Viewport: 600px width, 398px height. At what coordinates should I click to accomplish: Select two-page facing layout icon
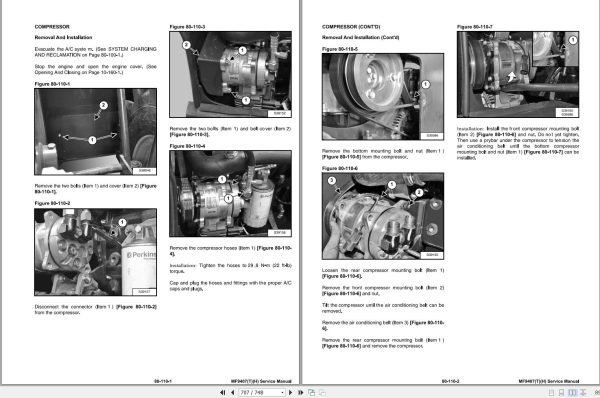572,392
